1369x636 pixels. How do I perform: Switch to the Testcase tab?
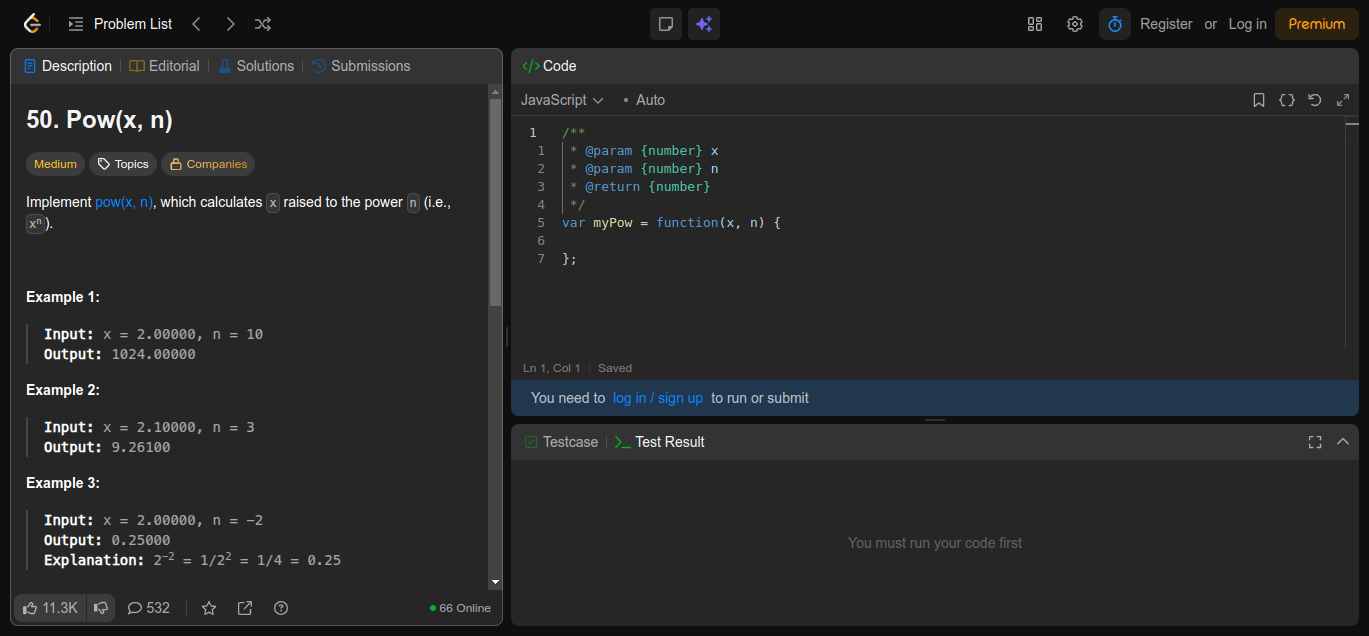pyautogui.click(x=561, y=442)
